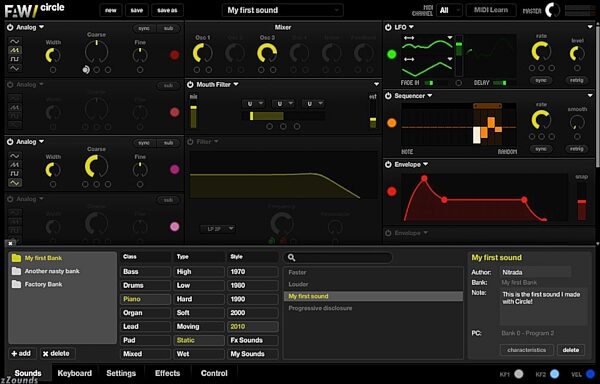Click the Osc 3 mixer knob
Image resolution: width=600 pixels, height=384 pixels.
267,53
